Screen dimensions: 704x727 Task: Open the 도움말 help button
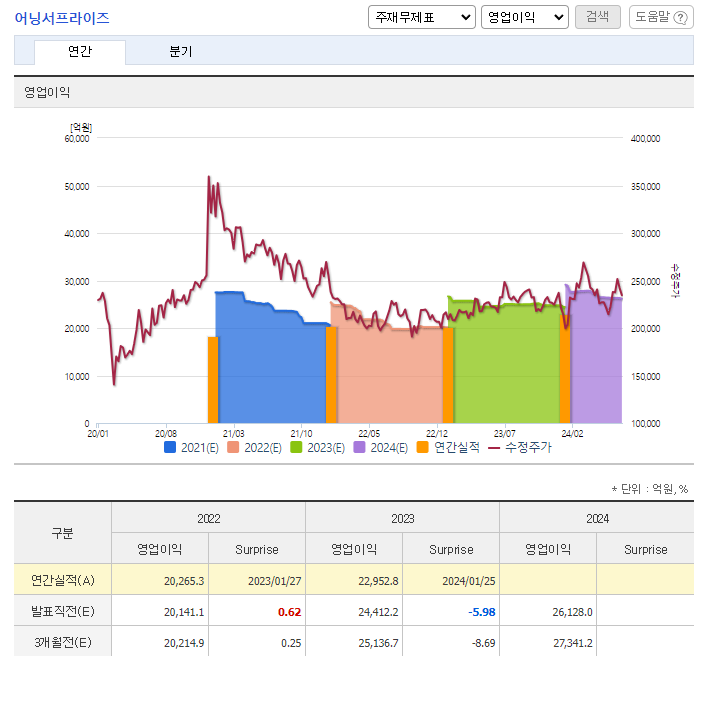click(661, 17)
